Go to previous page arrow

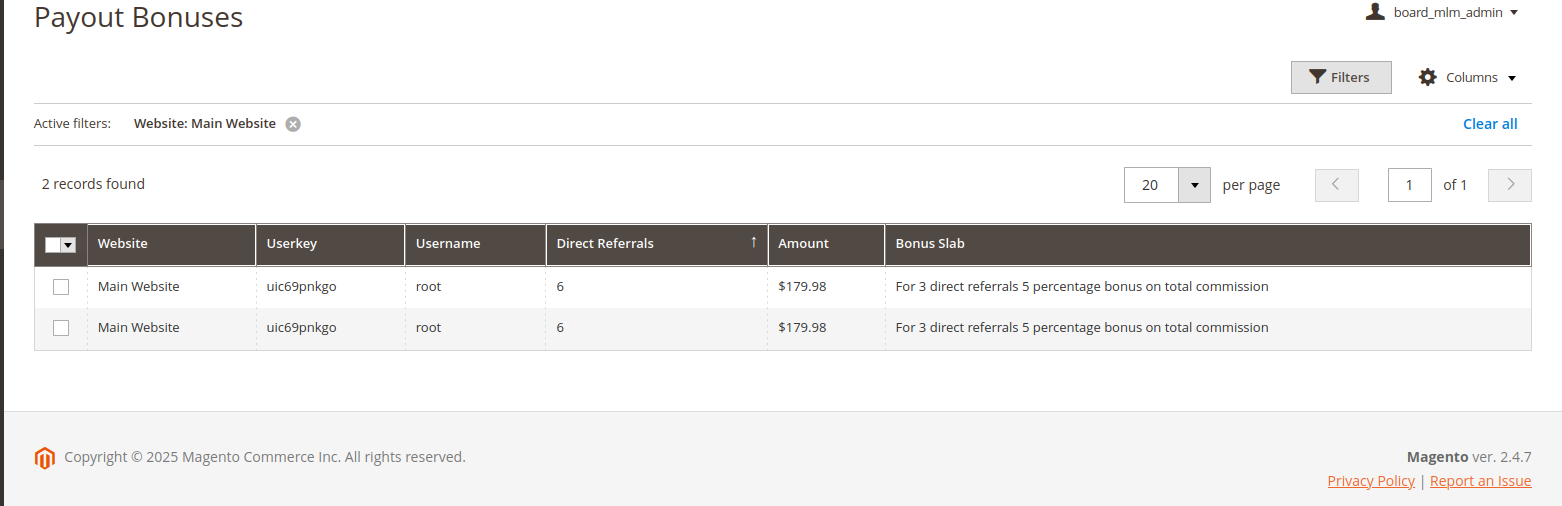(1336, 185)
